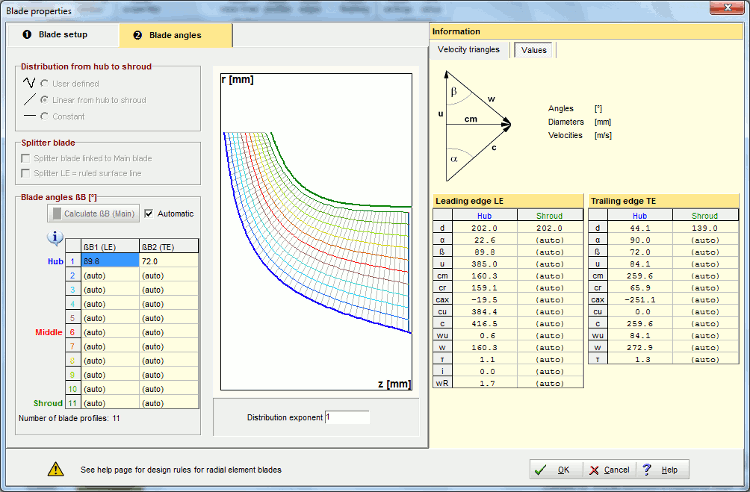Click Leading edge Shroud d value 202.0
Viewport: 750px width, 492px height.
point(550,228)
